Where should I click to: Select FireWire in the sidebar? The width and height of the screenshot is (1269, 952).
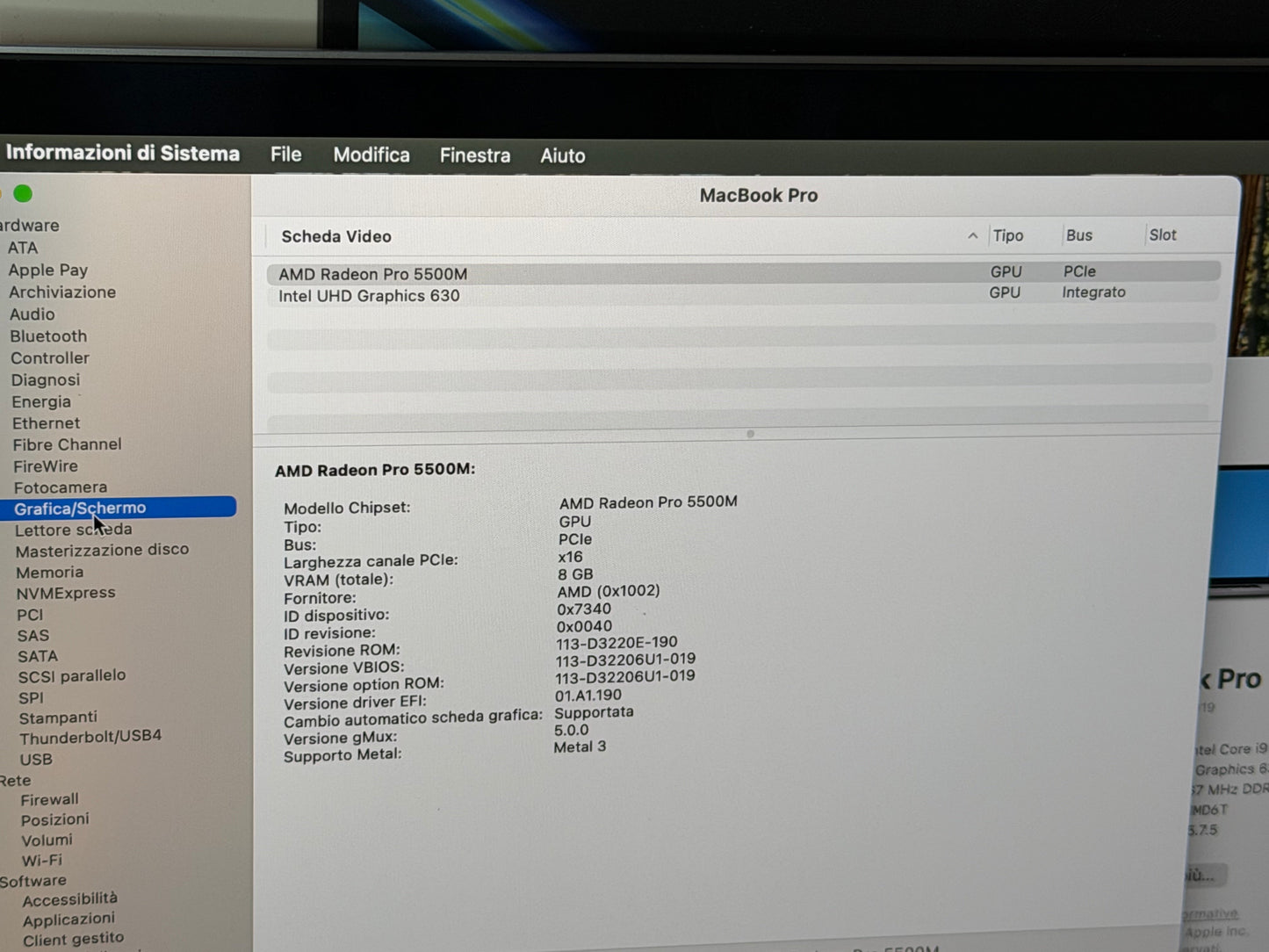point(46,466)
